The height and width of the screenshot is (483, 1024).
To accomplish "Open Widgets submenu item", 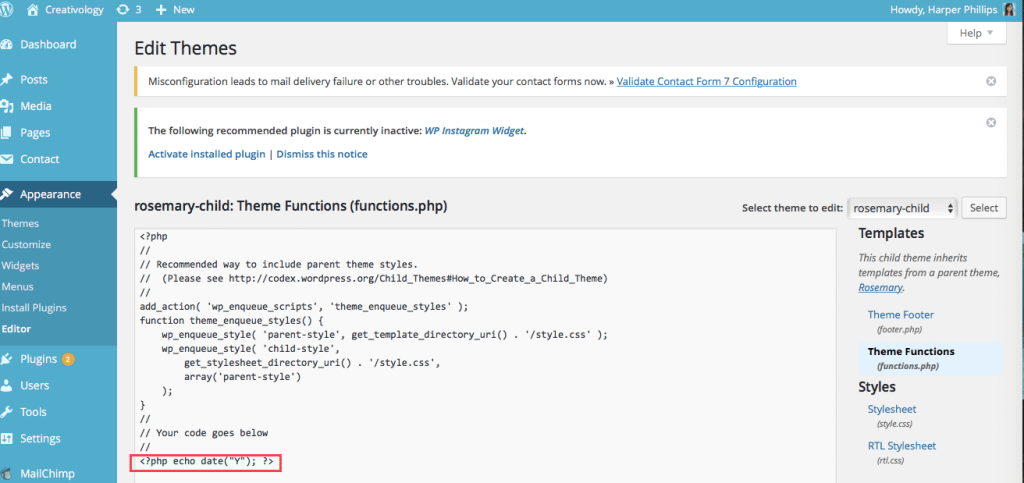I will pos(20,266).
